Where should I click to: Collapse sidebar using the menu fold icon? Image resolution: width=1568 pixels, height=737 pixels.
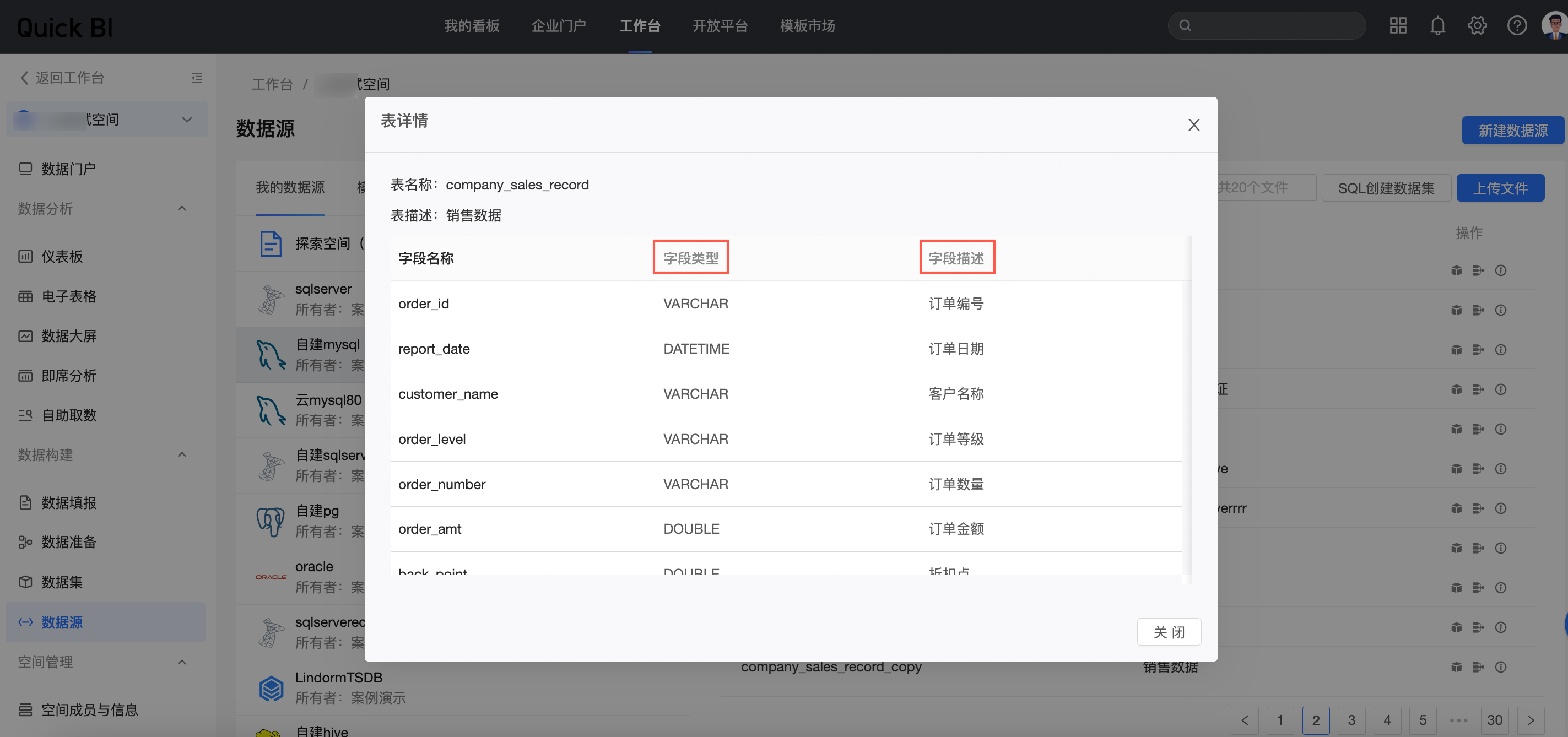click(197, 78)
